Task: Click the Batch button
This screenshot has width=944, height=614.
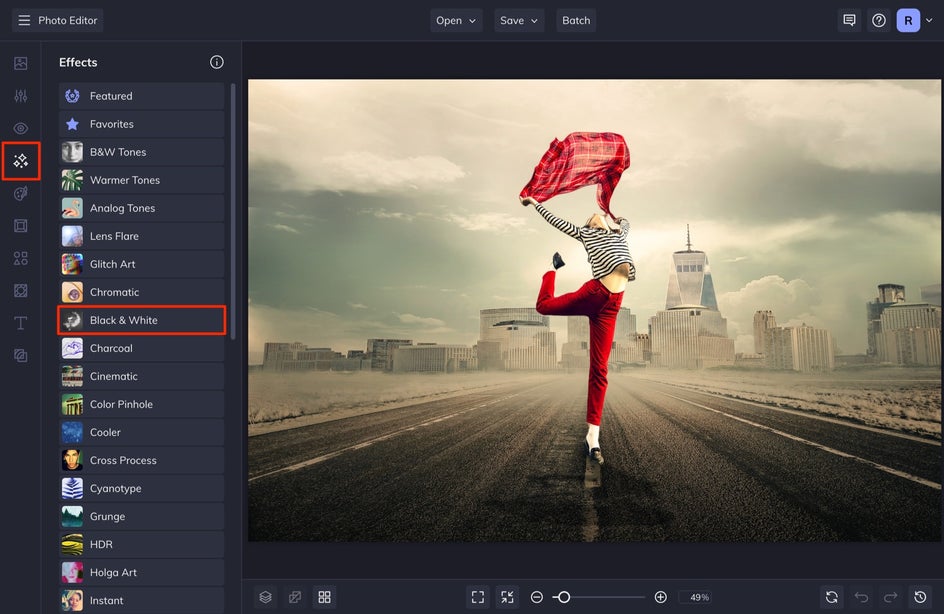Action: (x=576, y=20)
